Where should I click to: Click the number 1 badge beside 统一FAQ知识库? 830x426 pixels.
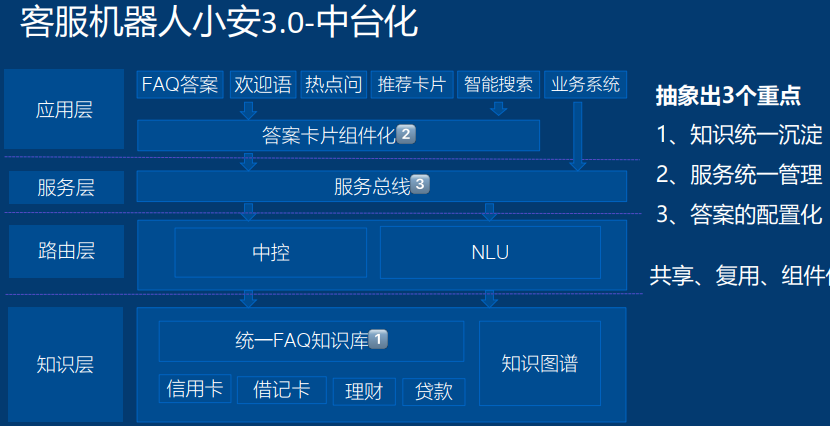pos(378,340)
